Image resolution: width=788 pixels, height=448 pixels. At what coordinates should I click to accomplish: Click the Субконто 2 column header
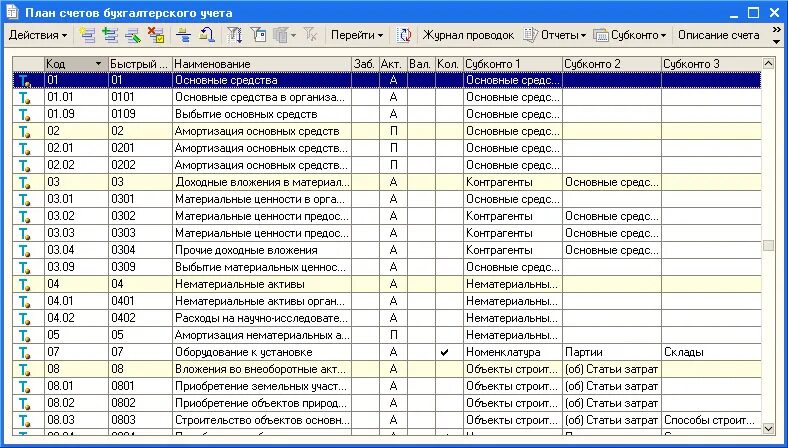pyautogui.click(x=611, y=64)
